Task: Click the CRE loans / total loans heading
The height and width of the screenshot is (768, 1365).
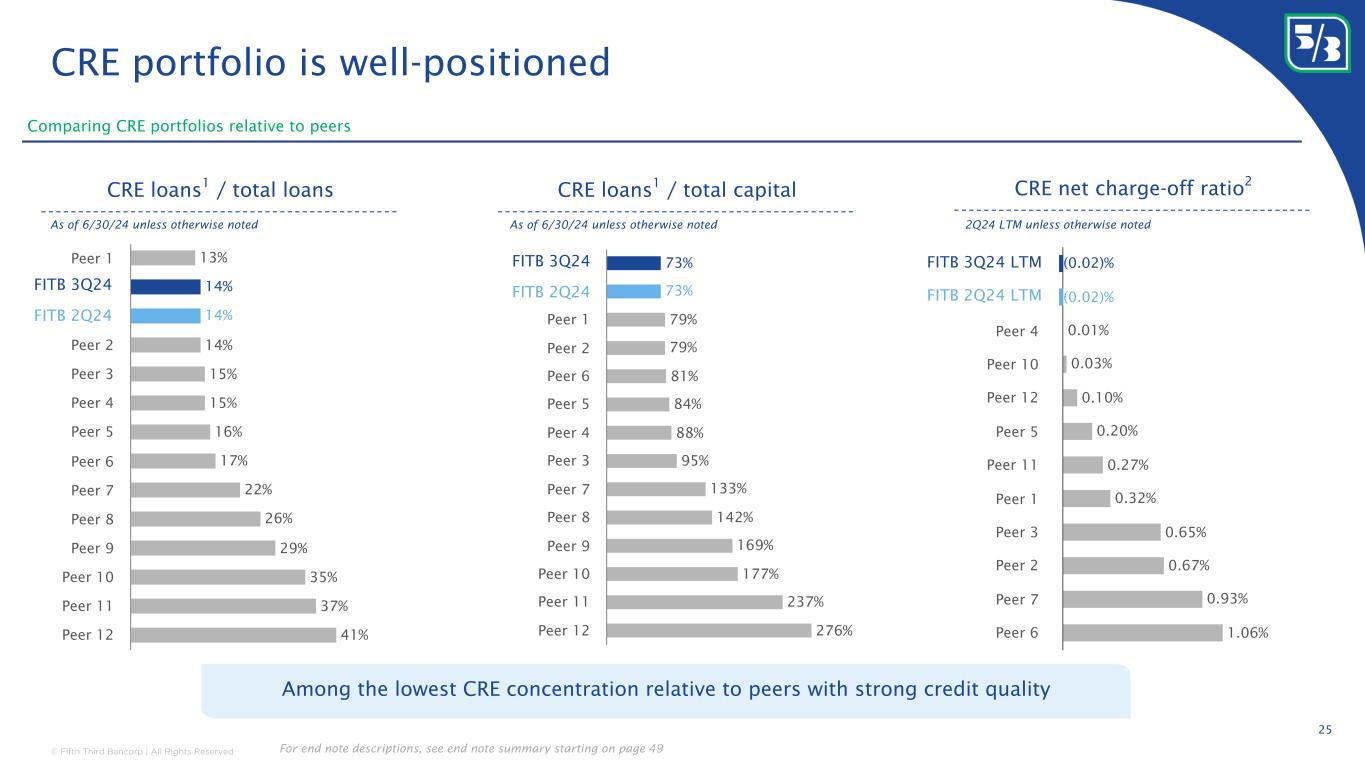Action: coord(219,189)
